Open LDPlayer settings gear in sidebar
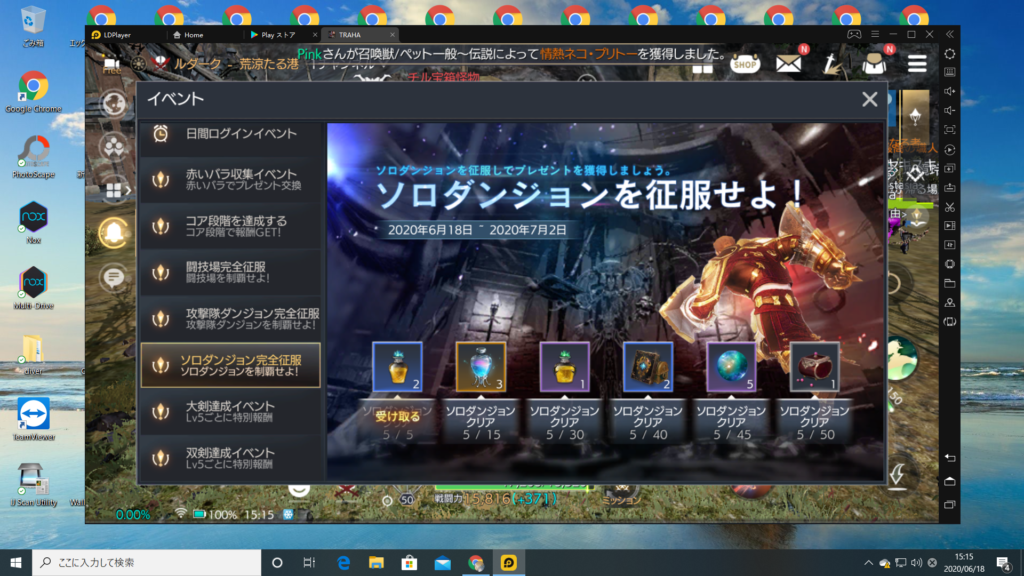Viewport: 1024px width, 576px height. (950, 54)
